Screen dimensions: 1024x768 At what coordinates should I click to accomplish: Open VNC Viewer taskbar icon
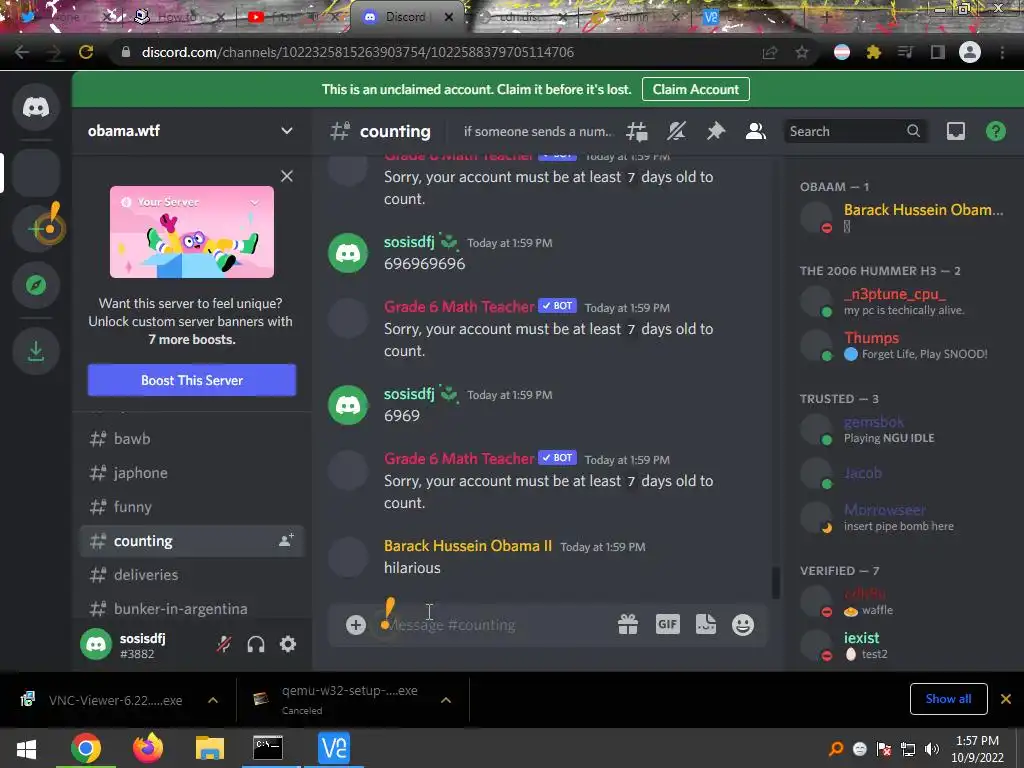[334, 748]
